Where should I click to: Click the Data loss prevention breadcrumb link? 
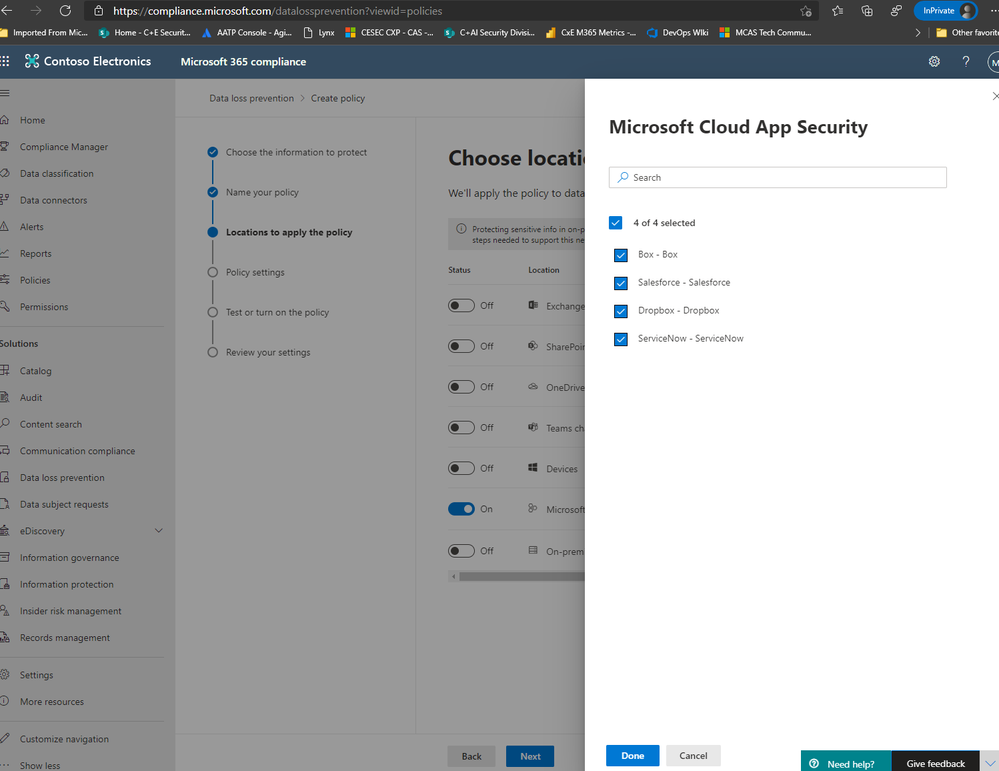coord(252,98)
